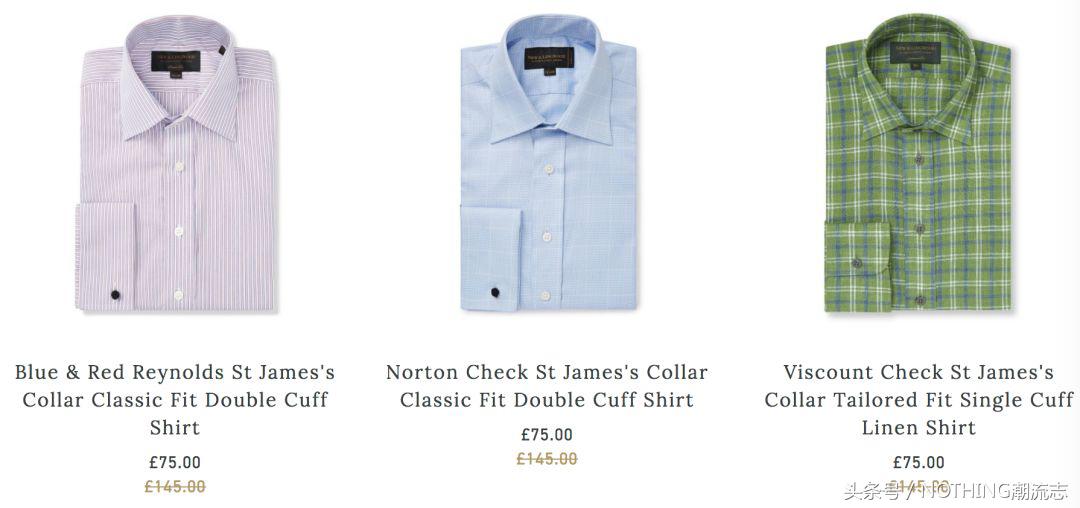Viewport: 1080px width, 508px height.
Task: Click the Blue & Red Reynolds shirt title
Action: [x=175, y=400]
